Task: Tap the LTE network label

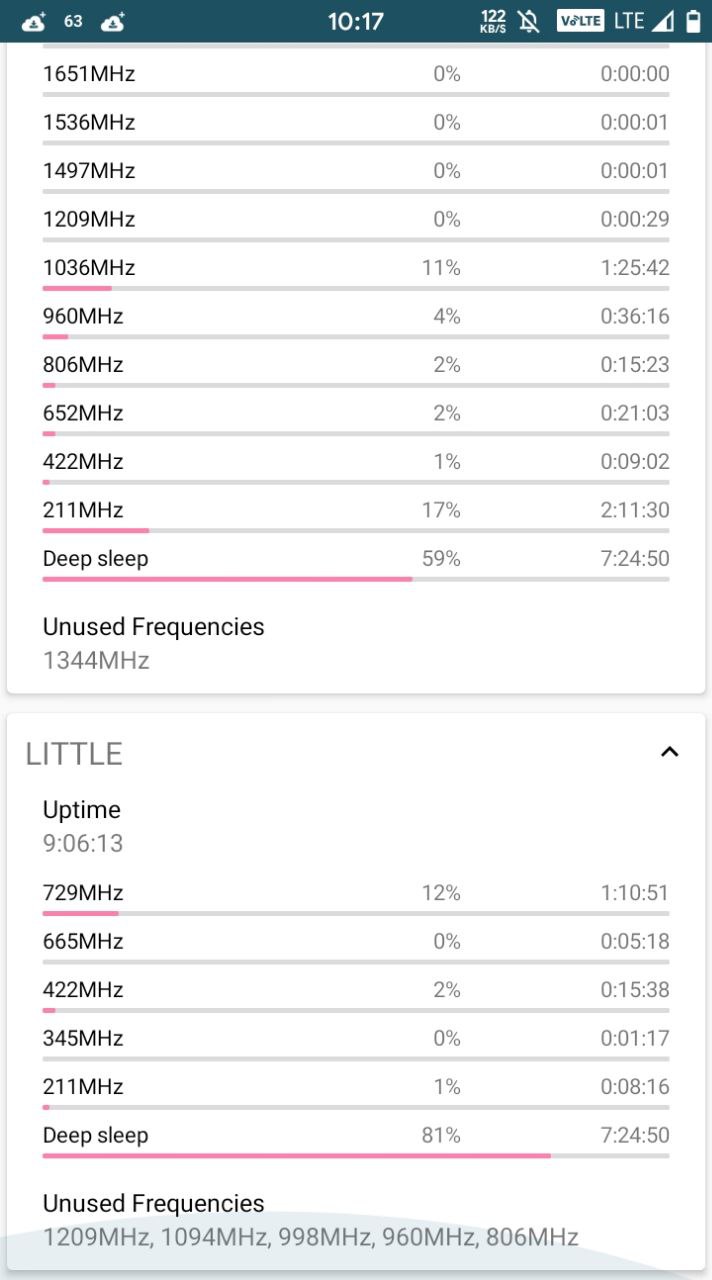Action: coord(628,21)
